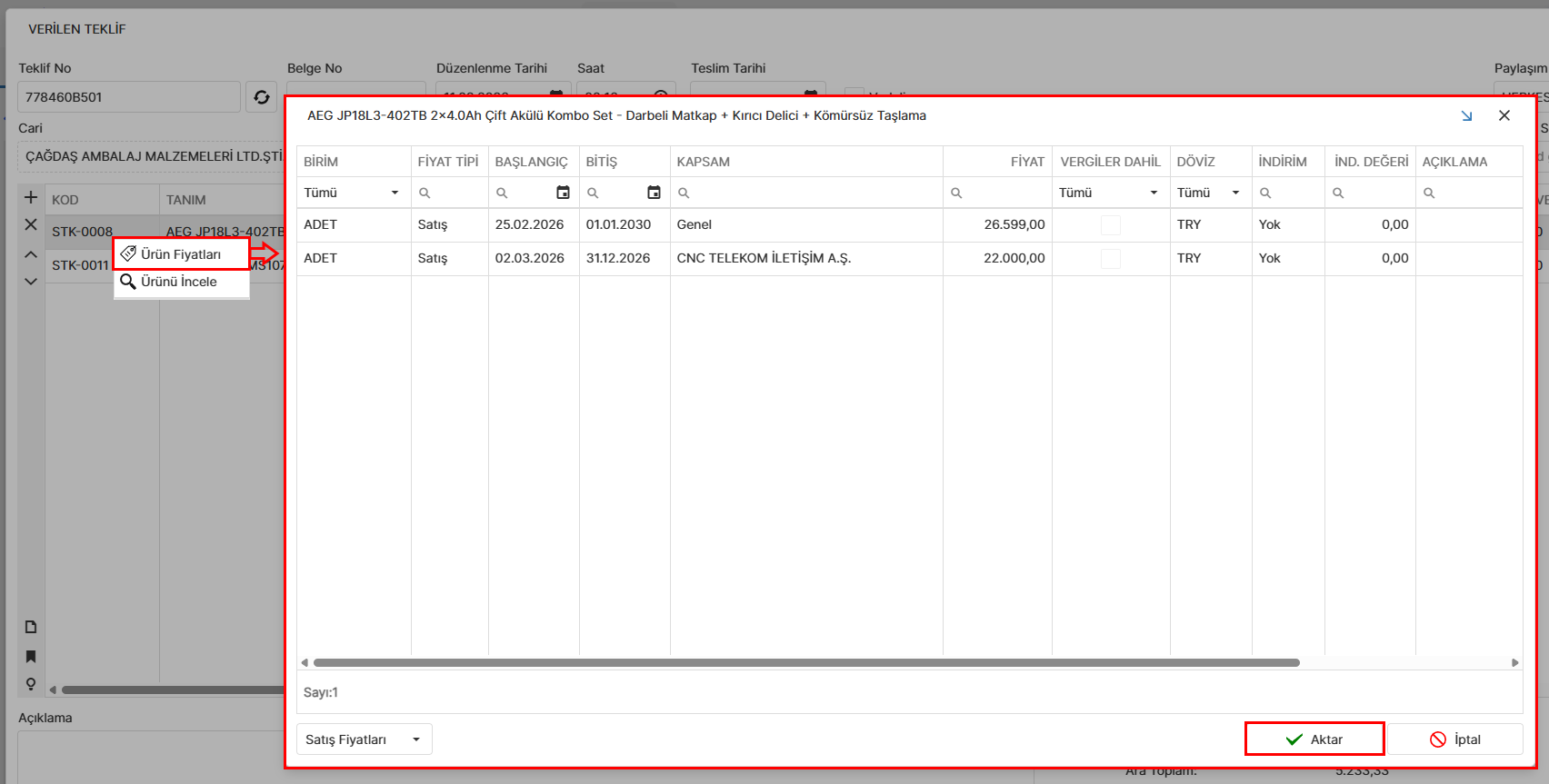This screenshot has height=784, width=1549.
Task: Toggle Vergiler Dahil checkbox for CNC TELEKOM row
Action: (1110, 259)
